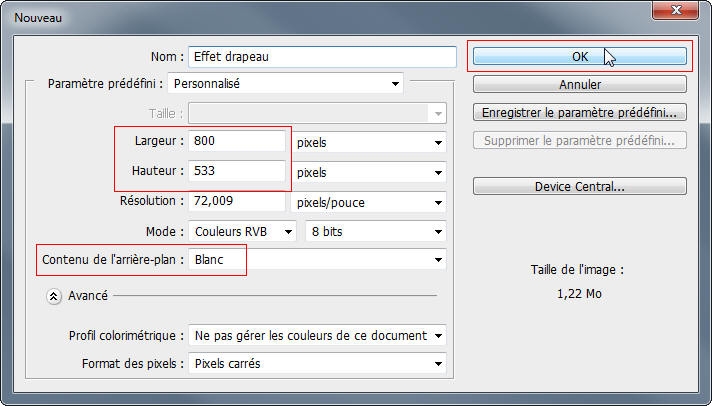The height and width of the screenshot is (406, 712).
Task: Click the Hauteur value field
Action: coord(237,171)
